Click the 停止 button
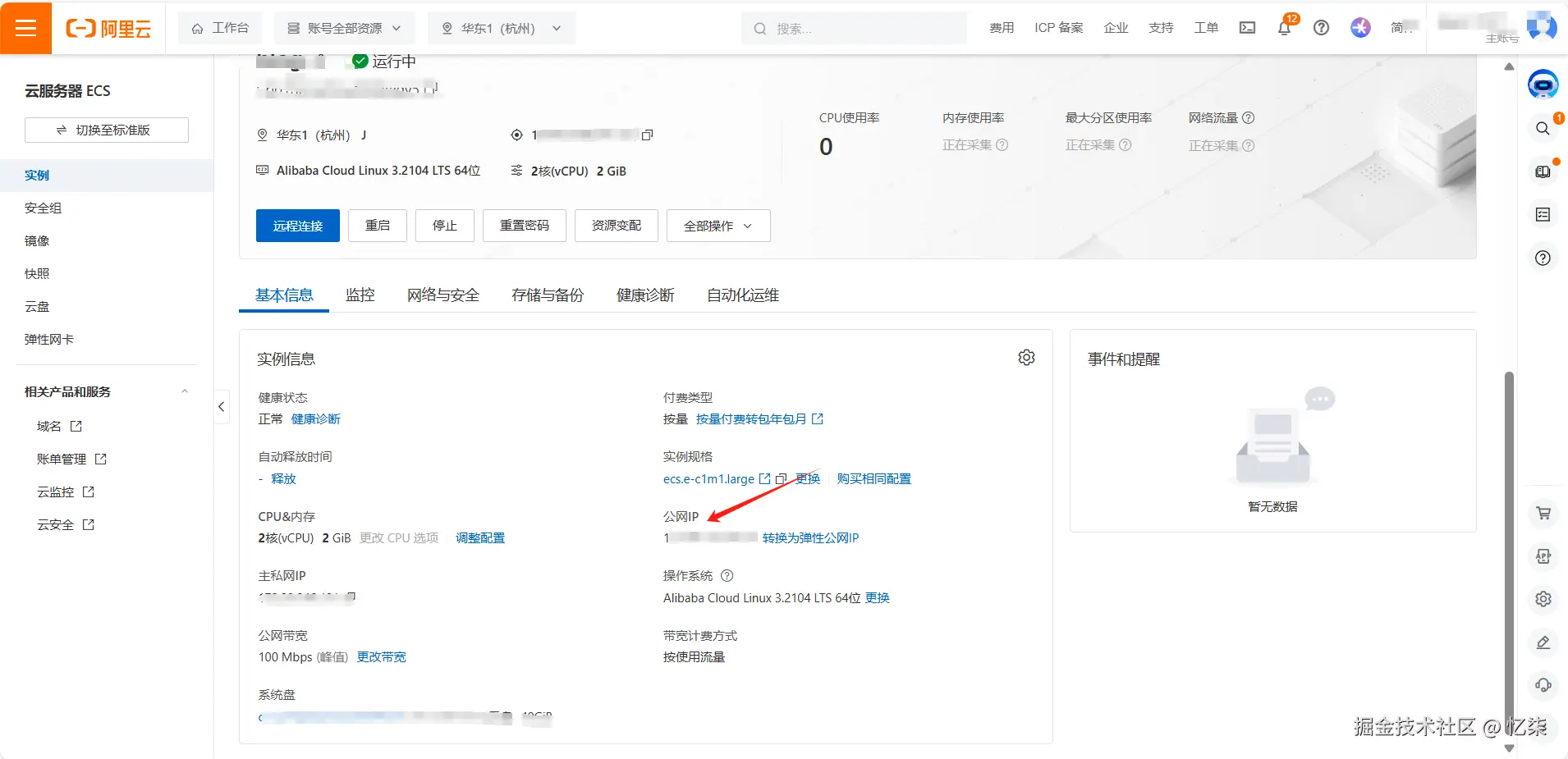Image resolution: width=1568 pixels, height=759 pixels. pos(445,226)
